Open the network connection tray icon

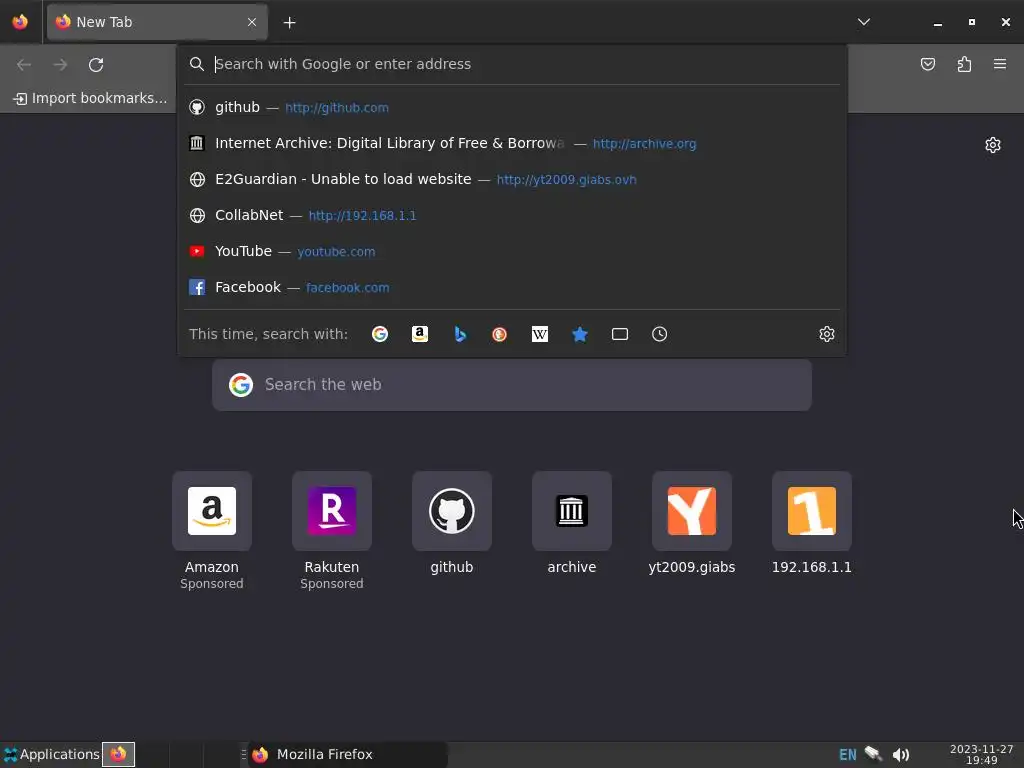point(873,754)
